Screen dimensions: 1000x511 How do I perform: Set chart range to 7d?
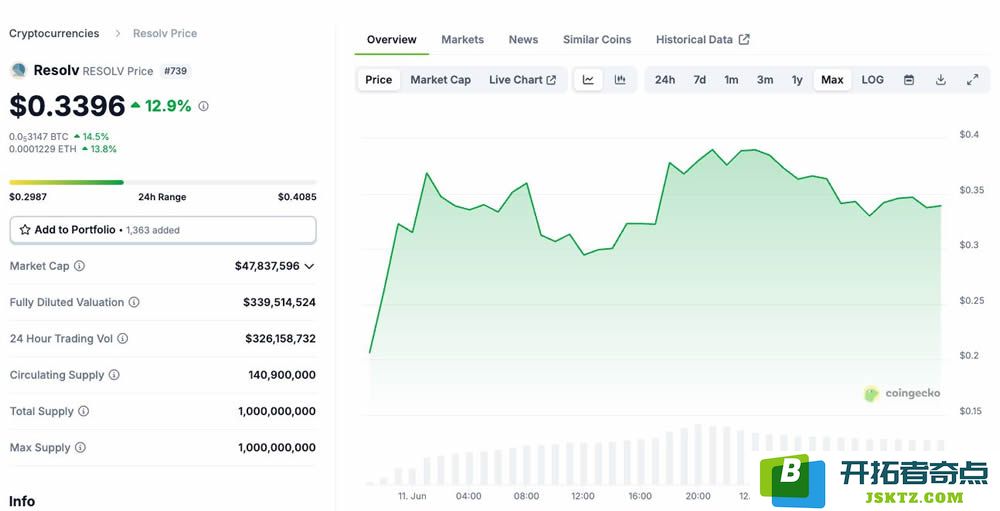point(700,80)
